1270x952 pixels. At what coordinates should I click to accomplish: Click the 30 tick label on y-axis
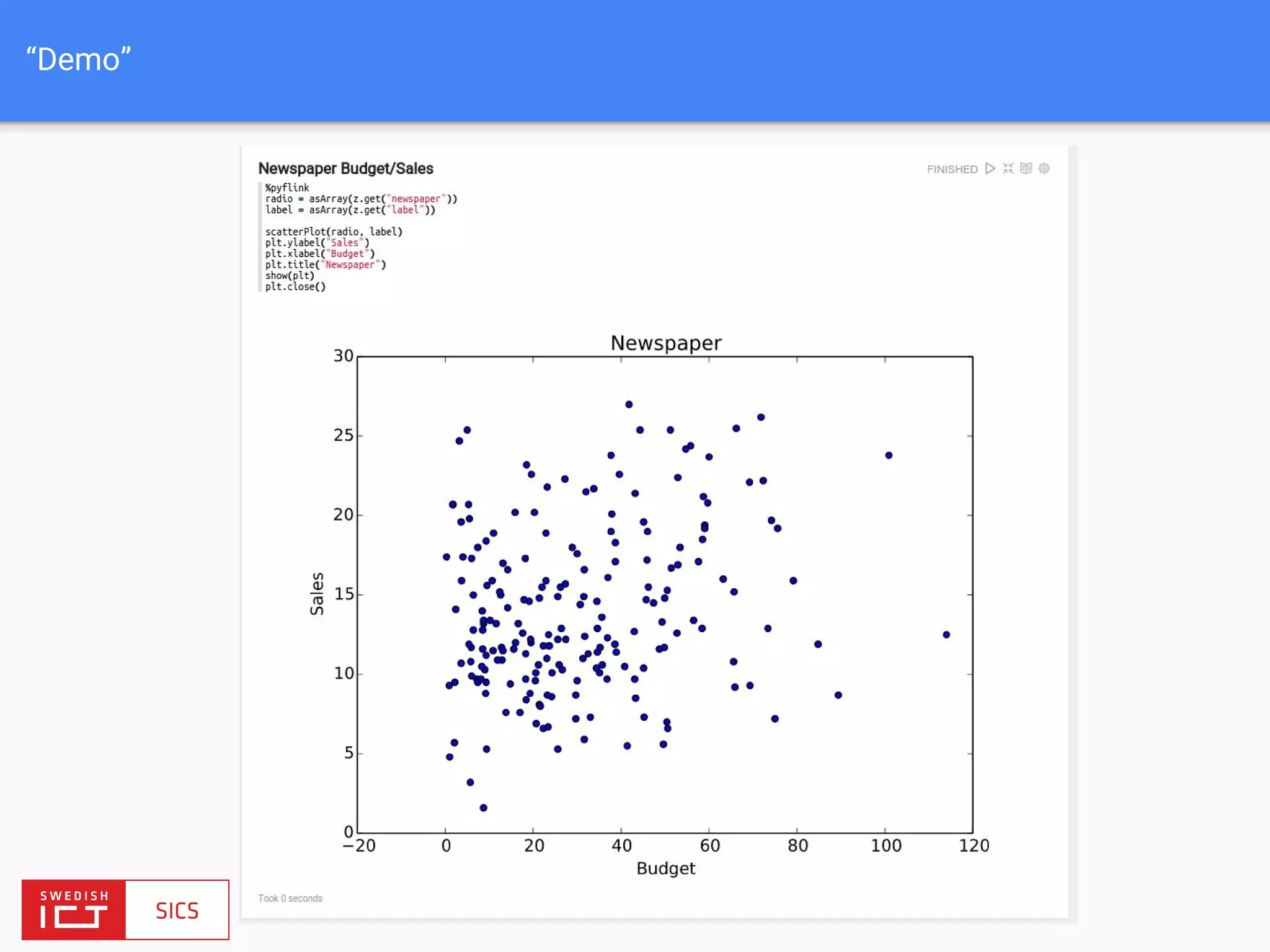[x=343, y=356]
